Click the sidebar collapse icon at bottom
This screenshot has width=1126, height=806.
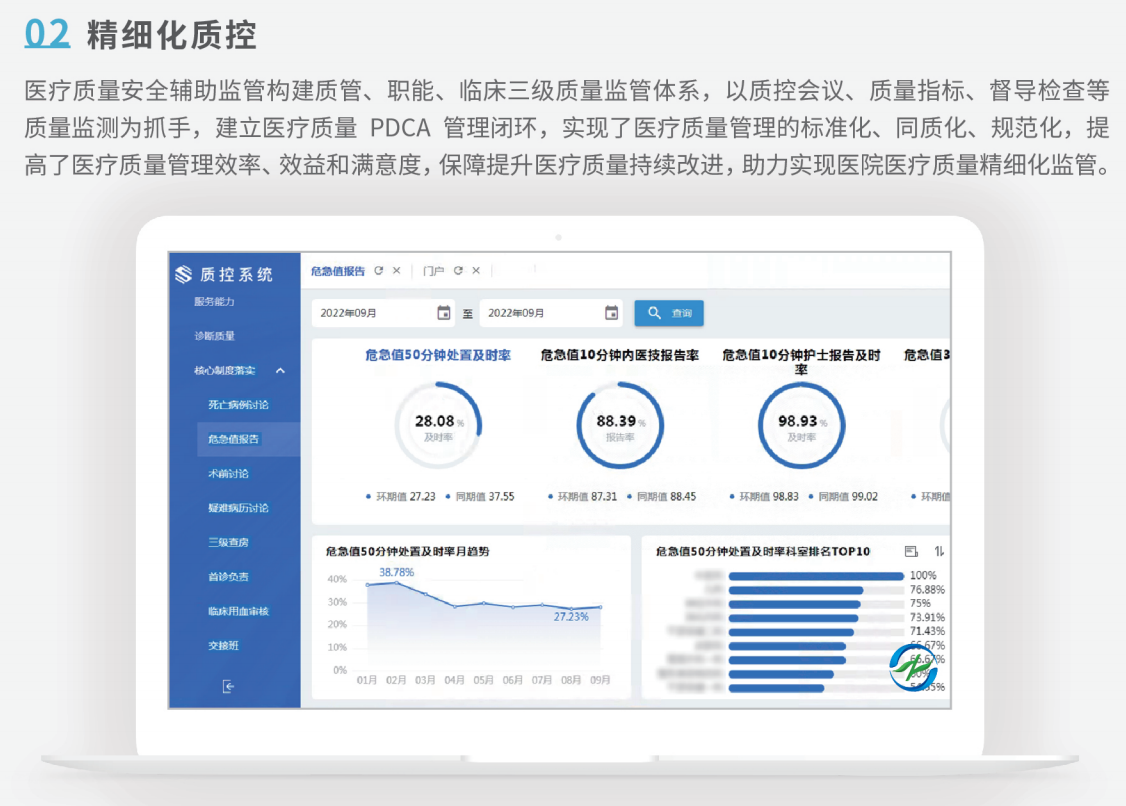[x=228, y=686]
